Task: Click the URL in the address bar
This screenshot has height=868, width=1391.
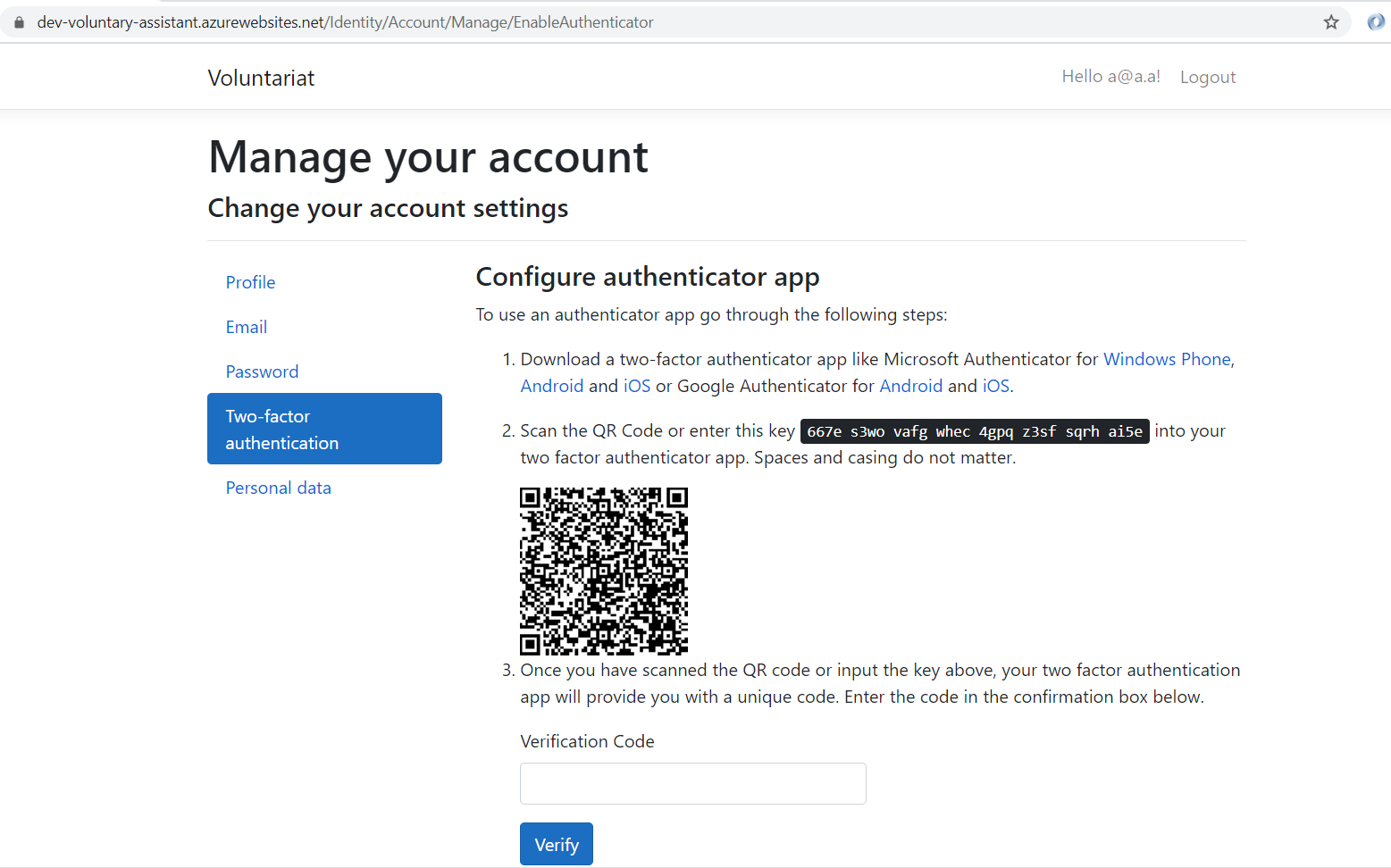Action: pyautogui.click(x=345, y=22)
